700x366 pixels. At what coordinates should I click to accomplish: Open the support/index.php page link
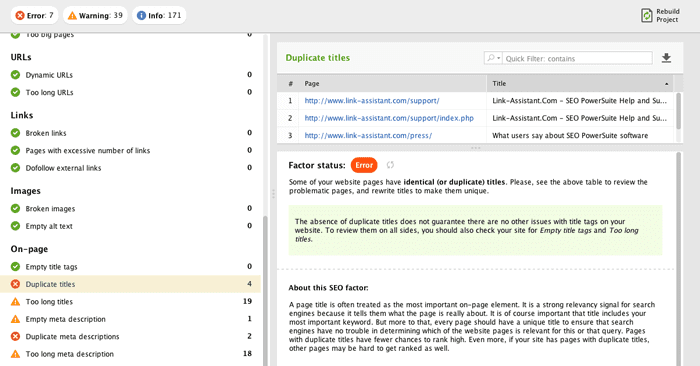pyautogui.click(x=389, y=118)
